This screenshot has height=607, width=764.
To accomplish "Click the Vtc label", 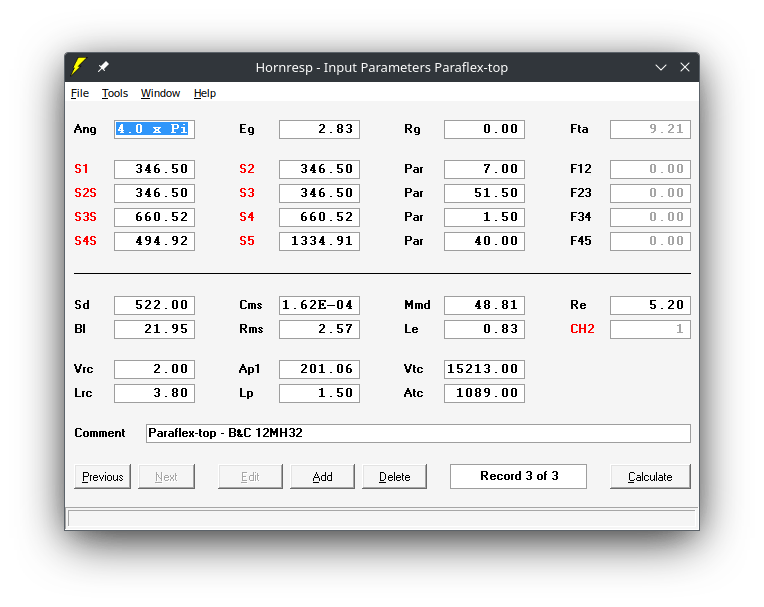I will pos(414,369).
